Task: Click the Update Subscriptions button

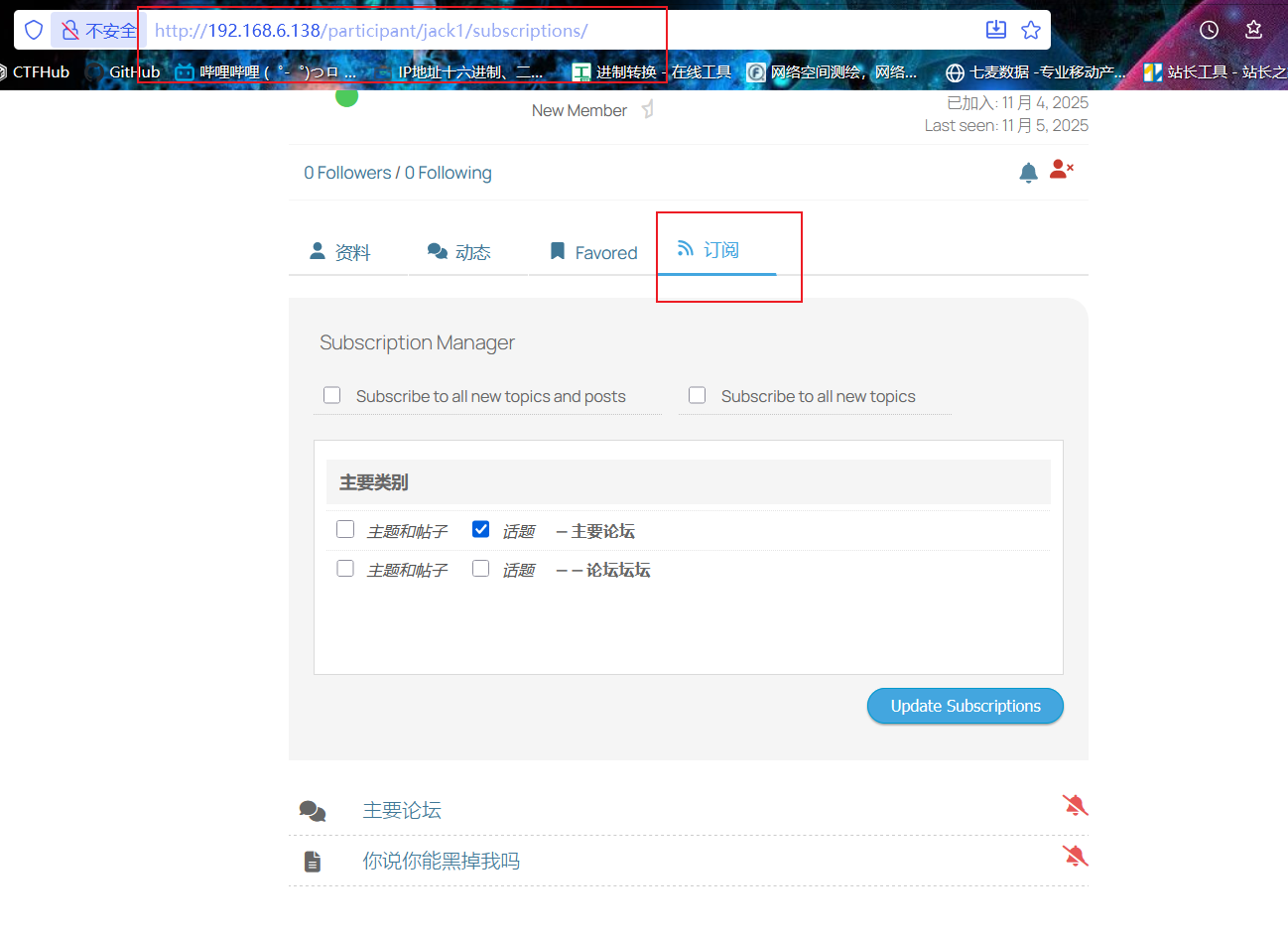Action: coord(965,706)
